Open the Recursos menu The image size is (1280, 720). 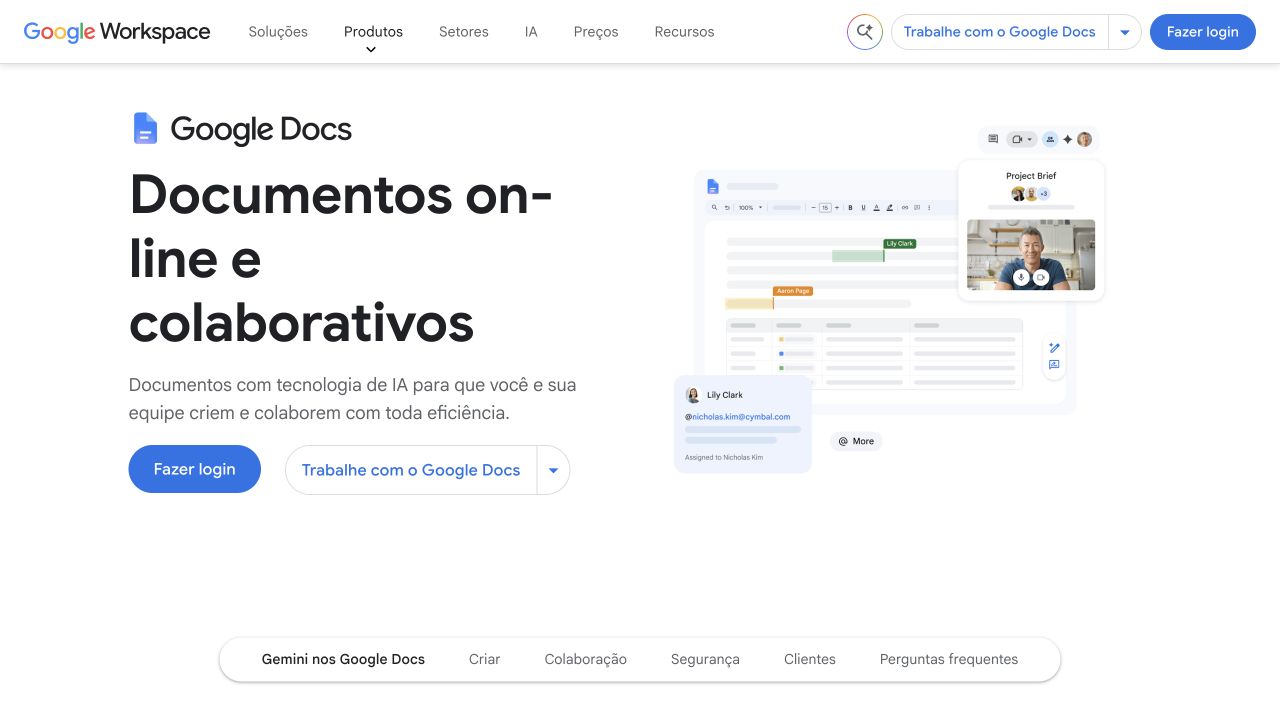coord(684,32)
